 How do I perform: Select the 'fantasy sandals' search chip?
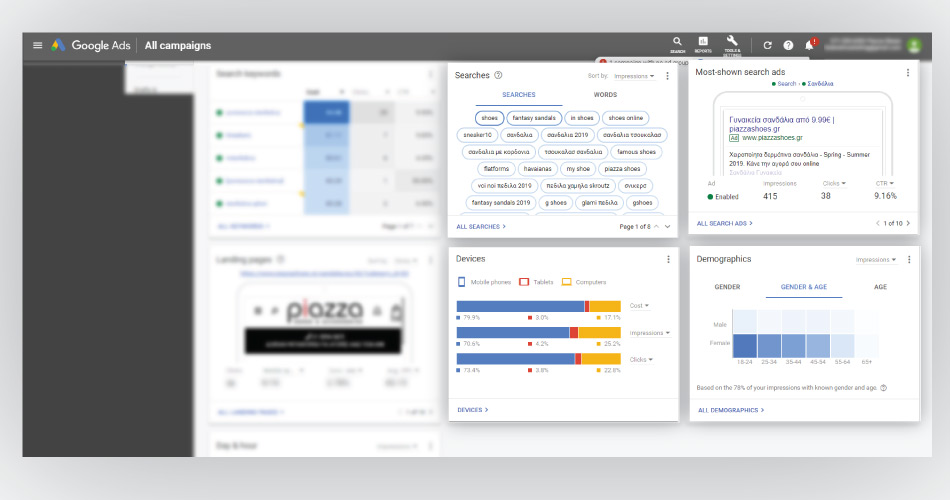[x=534, y=118]
